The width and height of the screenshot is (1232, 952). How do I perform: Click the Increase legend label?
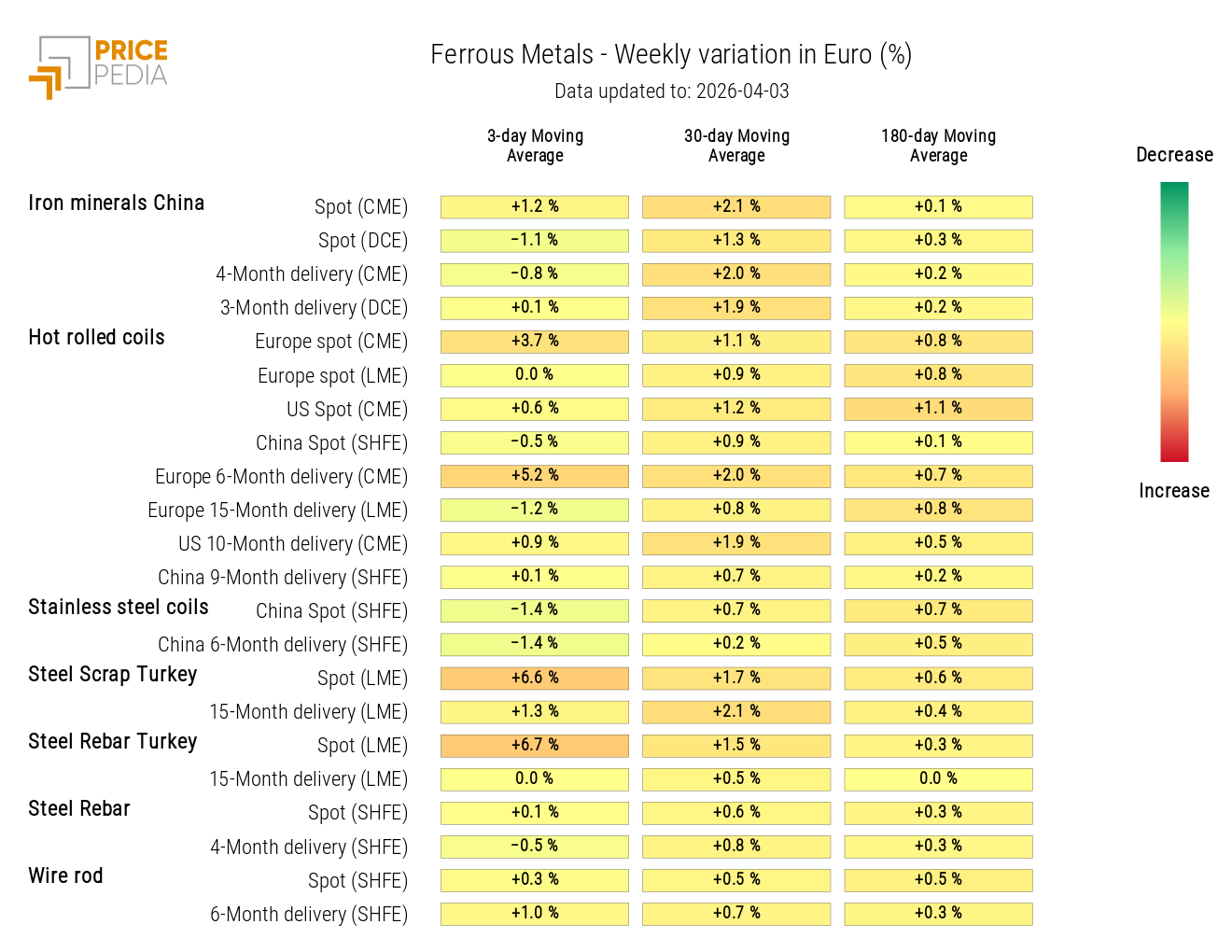click(1173, 491)
